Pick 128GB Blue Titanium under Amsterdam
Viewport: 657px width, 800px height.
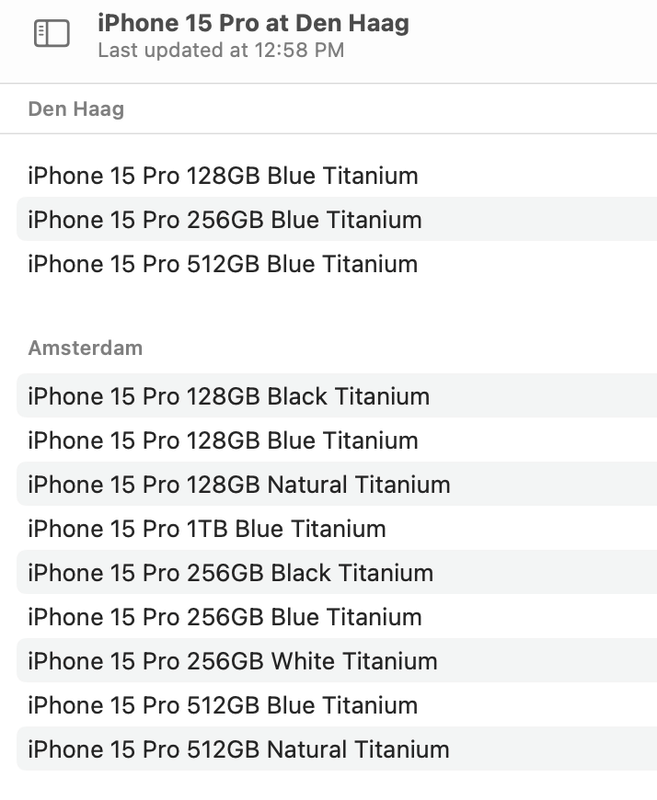(x=223, y=440)
